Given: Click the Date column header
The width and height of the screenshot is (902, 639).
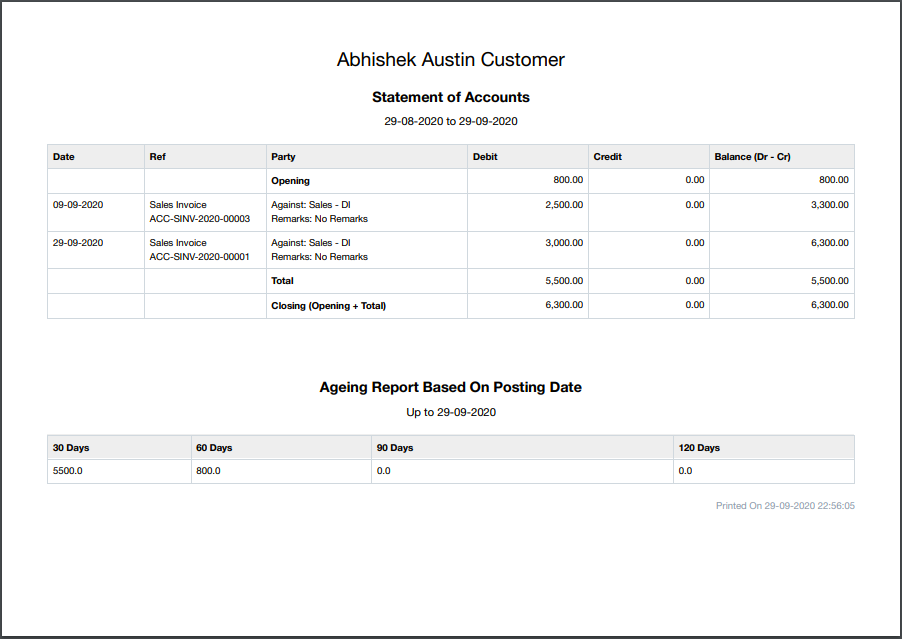Looking at the screenshot, I should (64, 157).
